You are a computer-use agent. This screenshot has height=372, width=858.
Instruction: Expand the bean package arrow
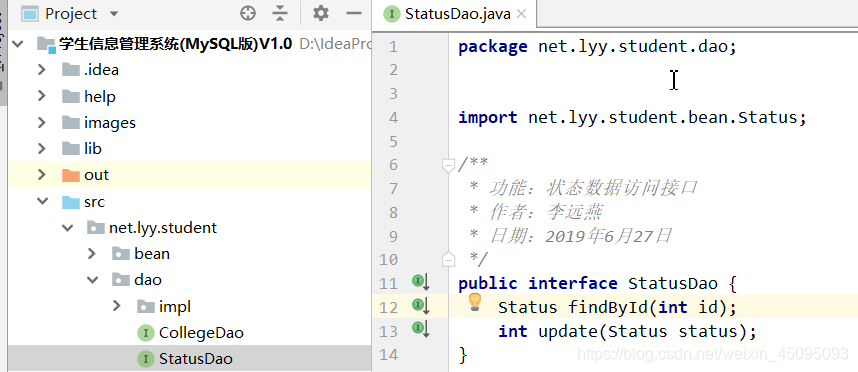click(91, 254)
